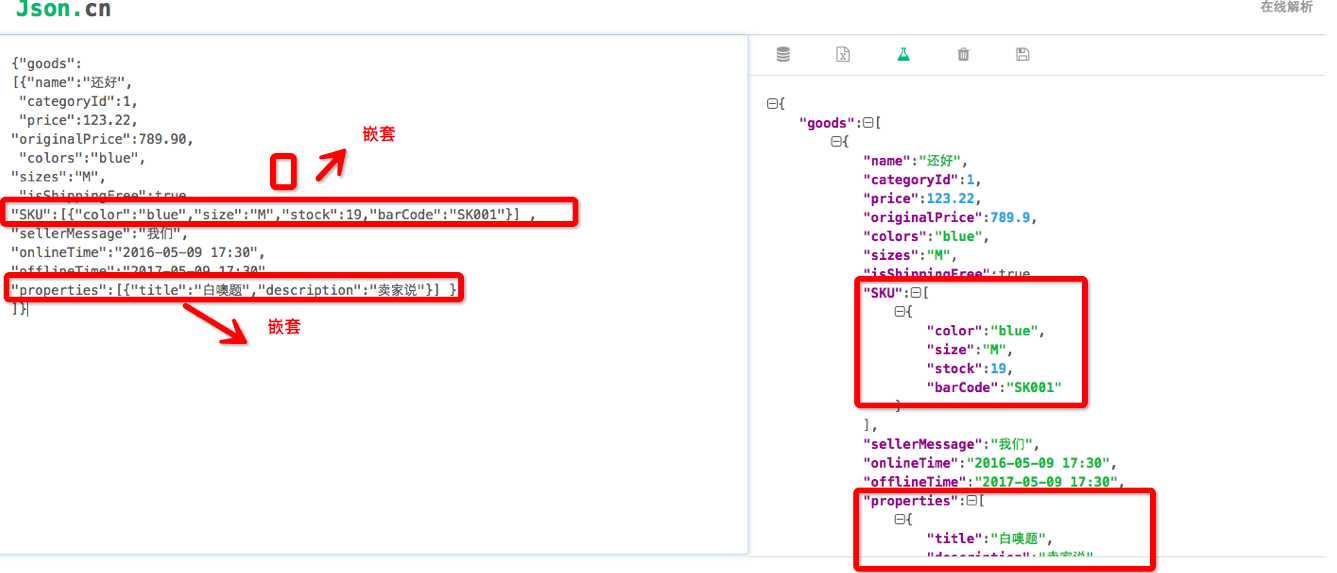This screenshot has height=573, width=1337.
Task: Collapse the "properties" array node
Action: [972, 500]
